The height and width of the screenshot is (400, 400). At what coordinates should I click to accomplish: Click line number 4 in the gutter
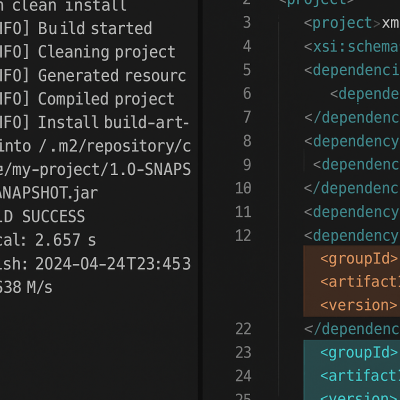(x=247, y=46)
